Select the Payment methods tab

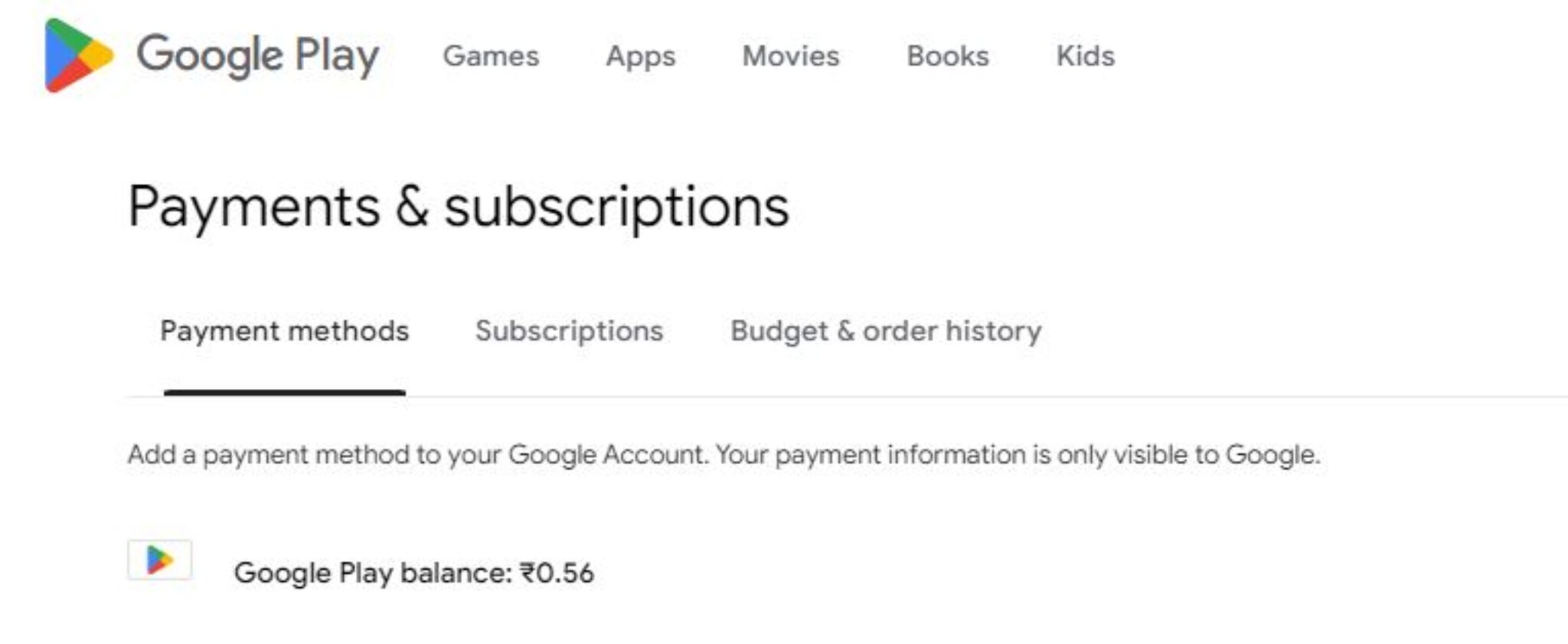(x=284, y=331)
